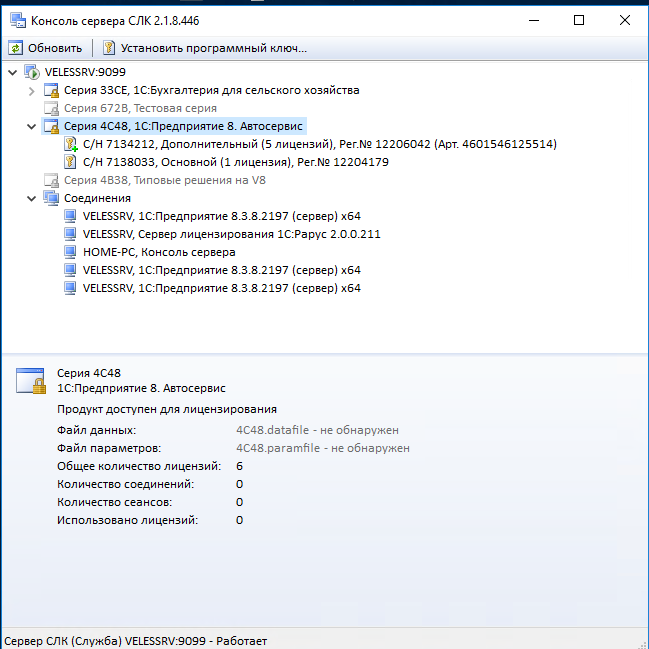
Task: Click the grayed Серия 4B38 icon
Action: (51, 180)
